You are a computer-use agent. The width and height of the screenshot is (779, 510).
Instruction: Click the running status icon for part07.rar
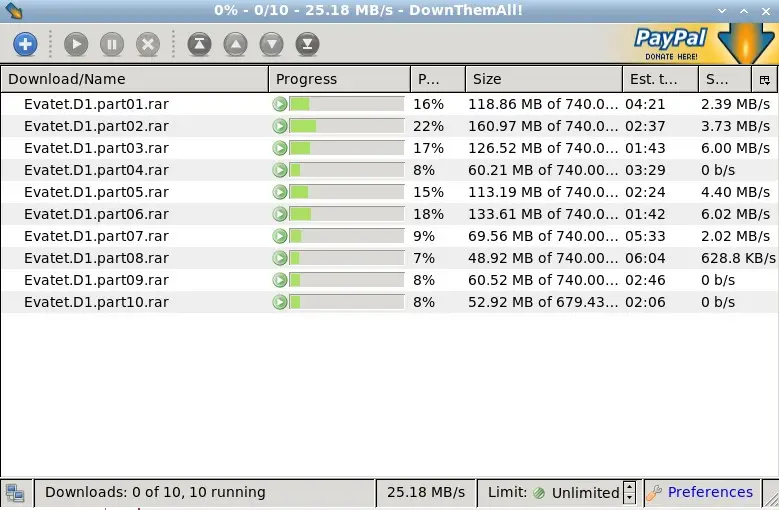(280, 236)
